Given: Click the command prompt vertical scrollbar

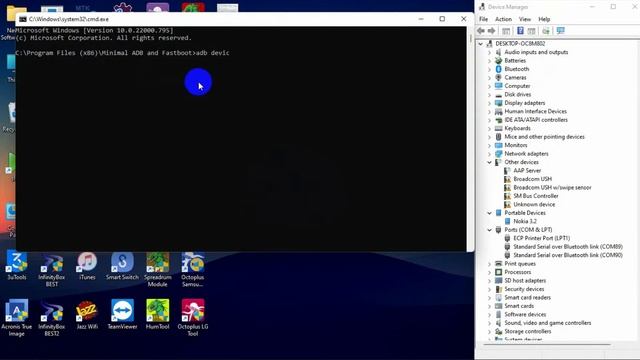Looking at the screenshot, I should [470, 139].
